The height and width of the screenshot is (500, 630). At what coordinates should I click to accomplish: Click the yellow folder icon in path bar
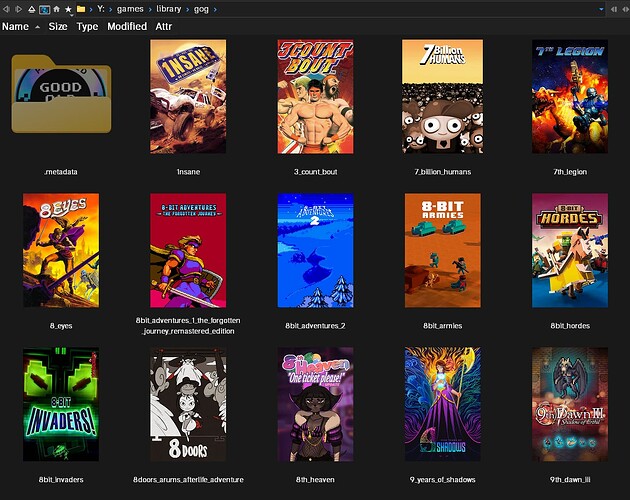point(81,9)
